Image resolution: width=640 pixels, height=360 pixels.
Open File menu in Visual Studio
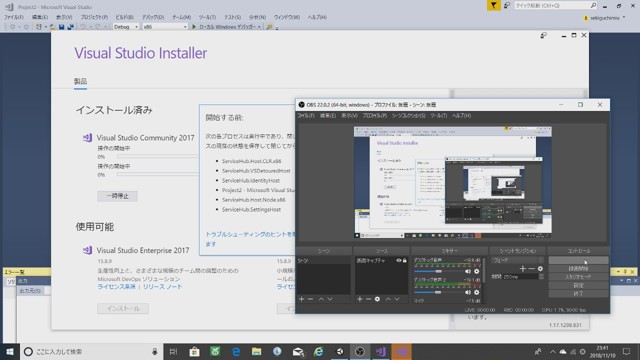(x=13, y=17)
